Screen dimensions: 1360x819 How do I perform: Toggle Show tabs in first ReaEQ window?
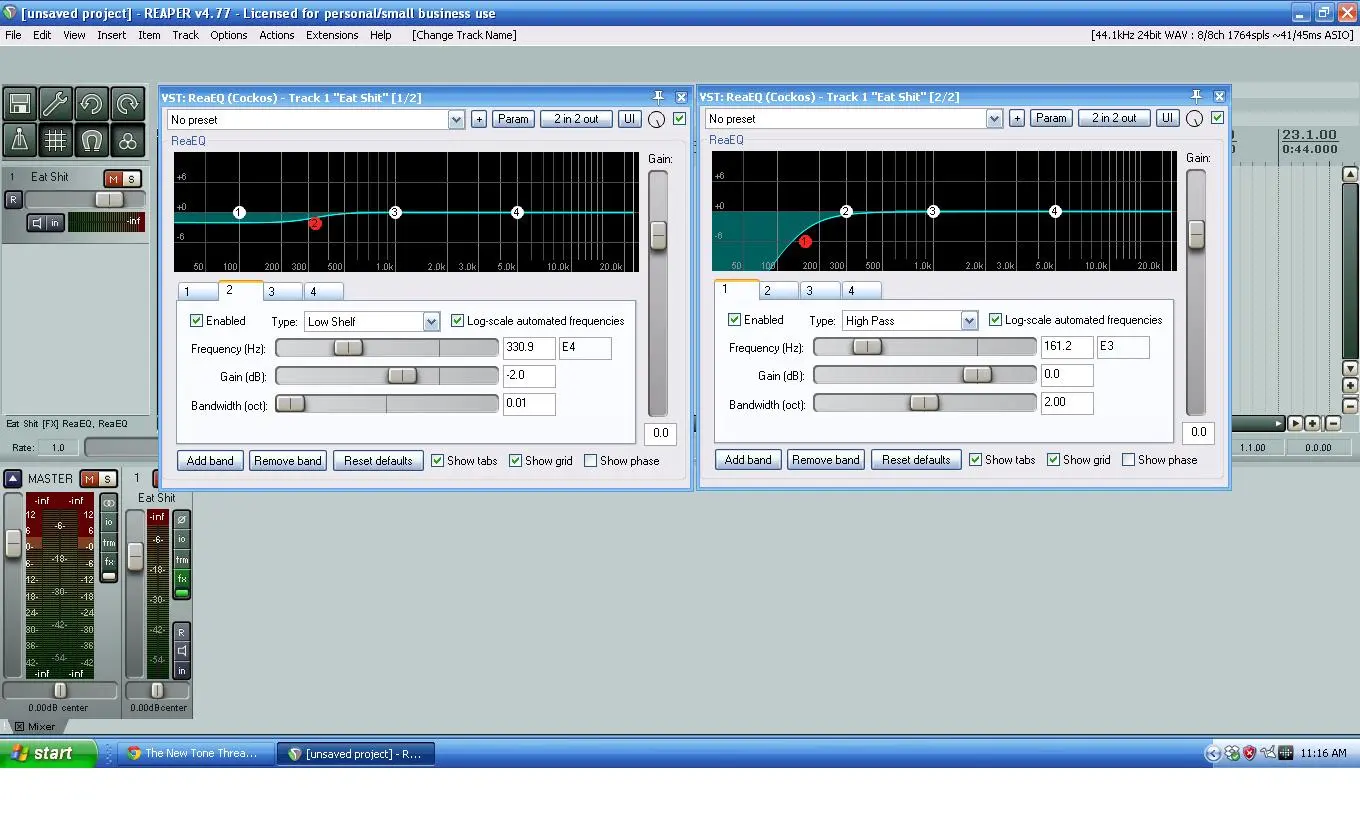coord(437,461)
